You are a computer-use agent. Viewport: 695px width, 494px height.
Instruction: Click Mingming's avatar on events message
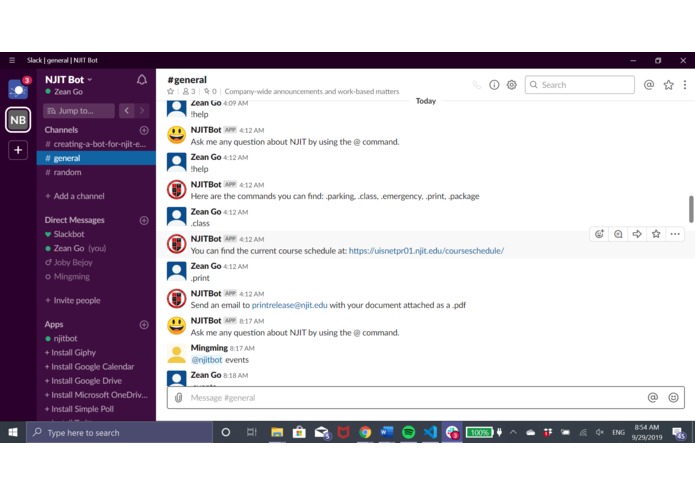pos(176,354)
